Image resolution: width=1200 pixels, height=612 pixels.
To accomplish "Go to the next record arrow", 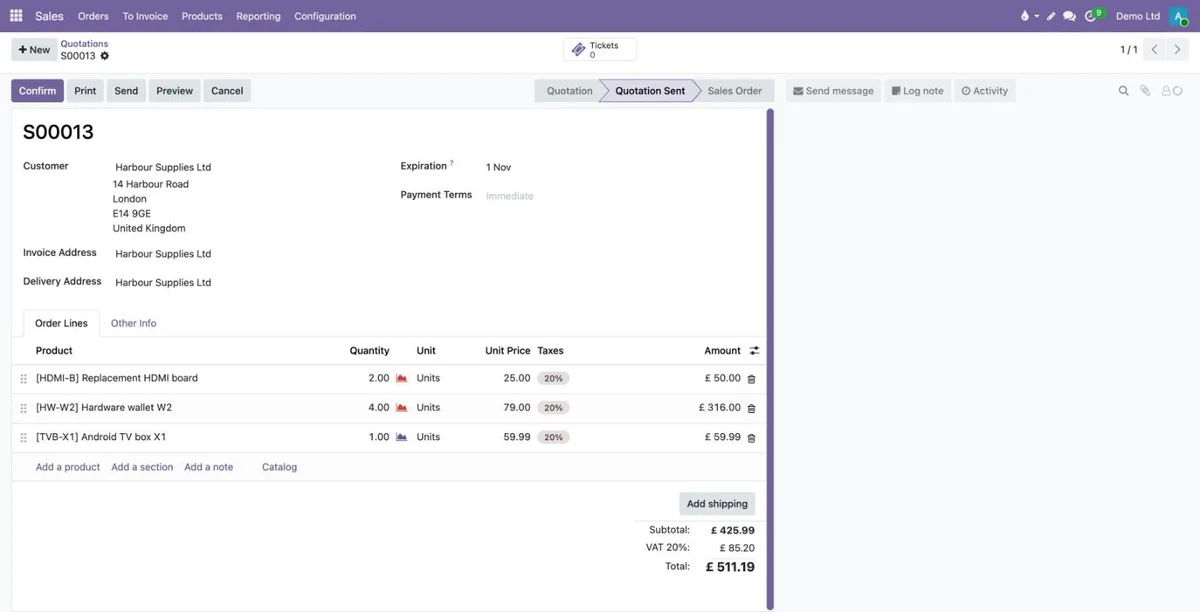I will pyautogui.click(x=1177, y=49).
